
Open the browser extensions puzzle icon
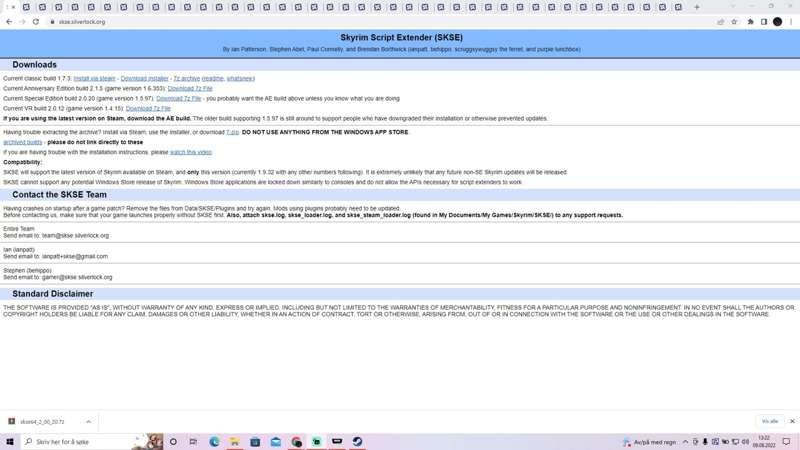[750, 21]
